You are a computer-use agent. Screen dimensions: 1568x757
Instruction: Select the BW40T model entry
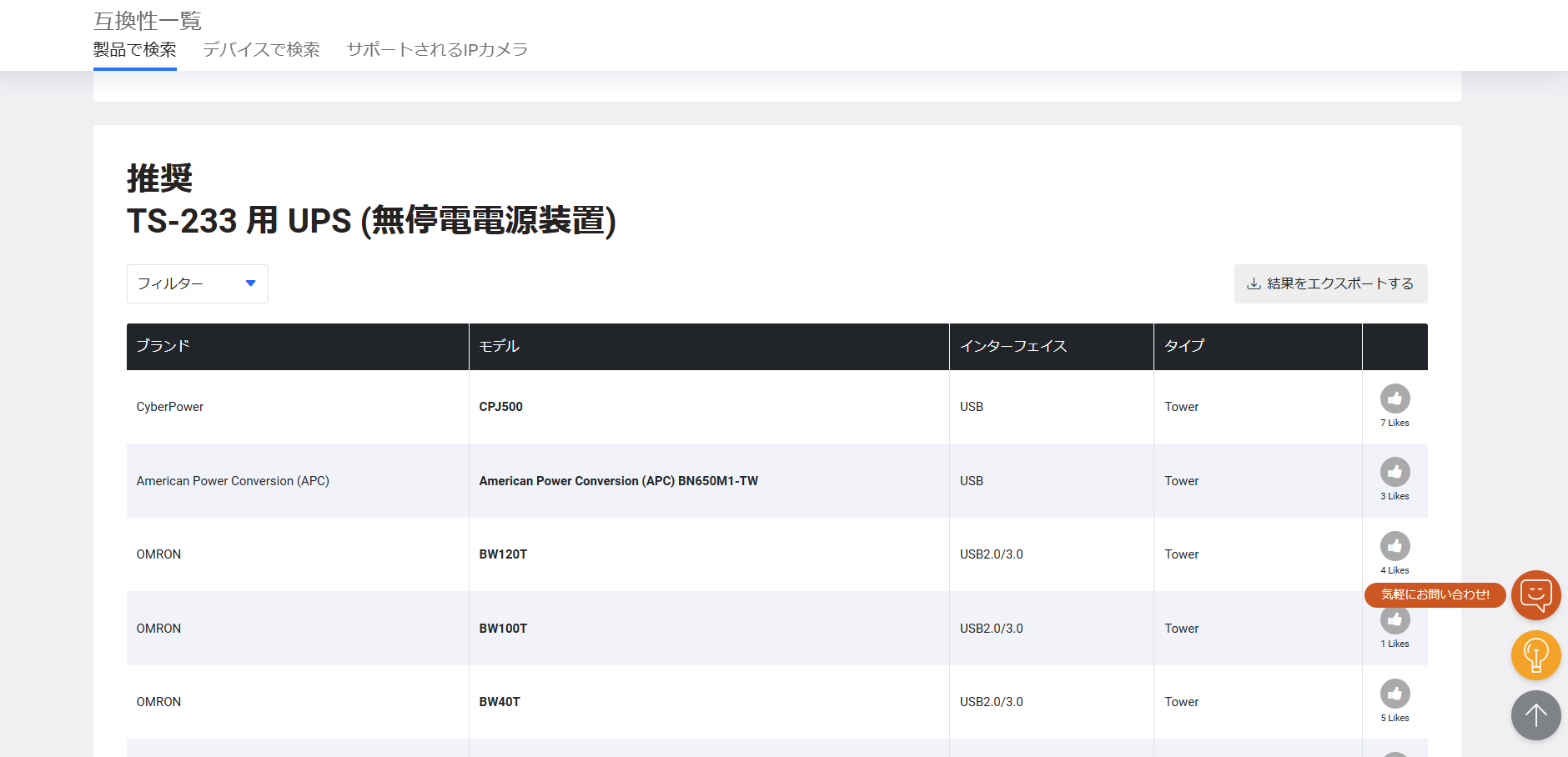point(500,702)
